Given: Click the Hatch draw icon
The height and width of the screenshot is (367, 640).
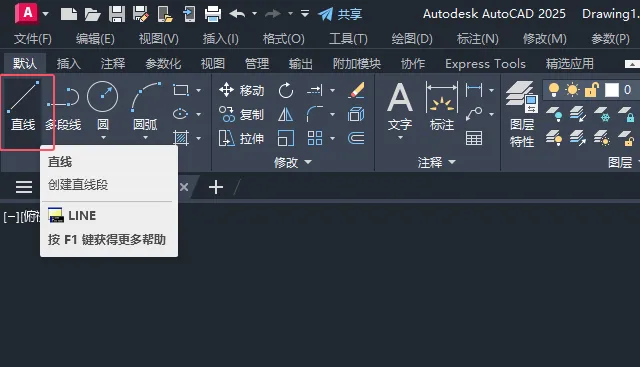Looking at the screenshot, I should click(x=180, y=138).
